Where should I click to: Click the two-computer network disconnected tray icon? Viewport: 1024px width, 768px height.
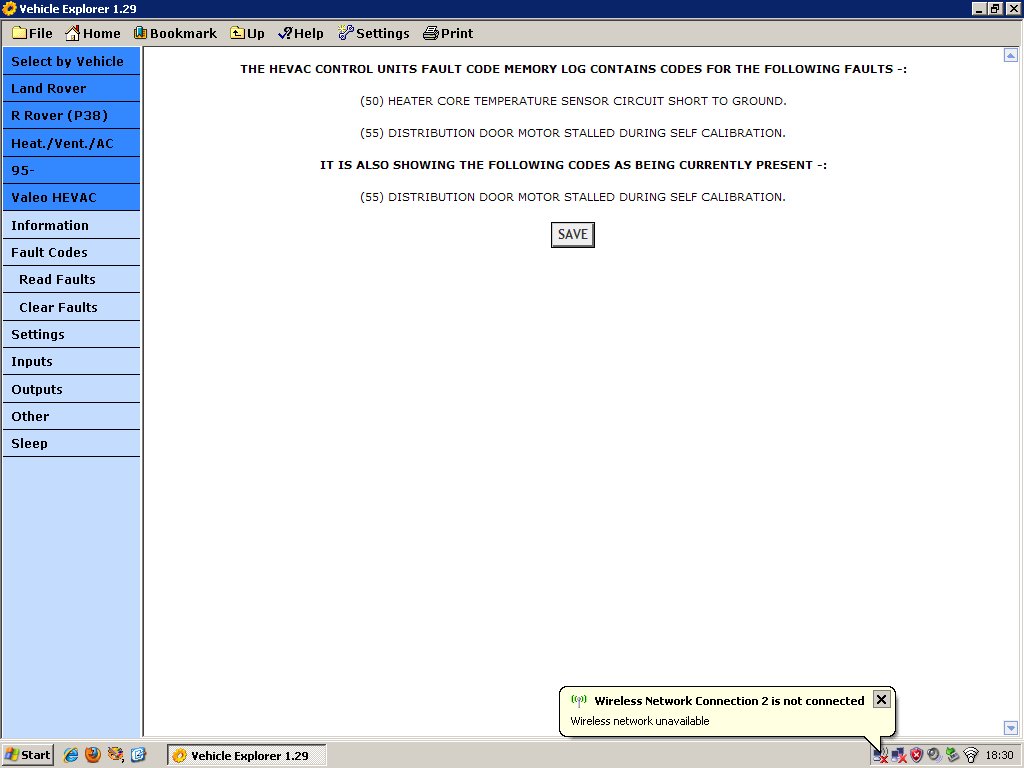(899, 756)
